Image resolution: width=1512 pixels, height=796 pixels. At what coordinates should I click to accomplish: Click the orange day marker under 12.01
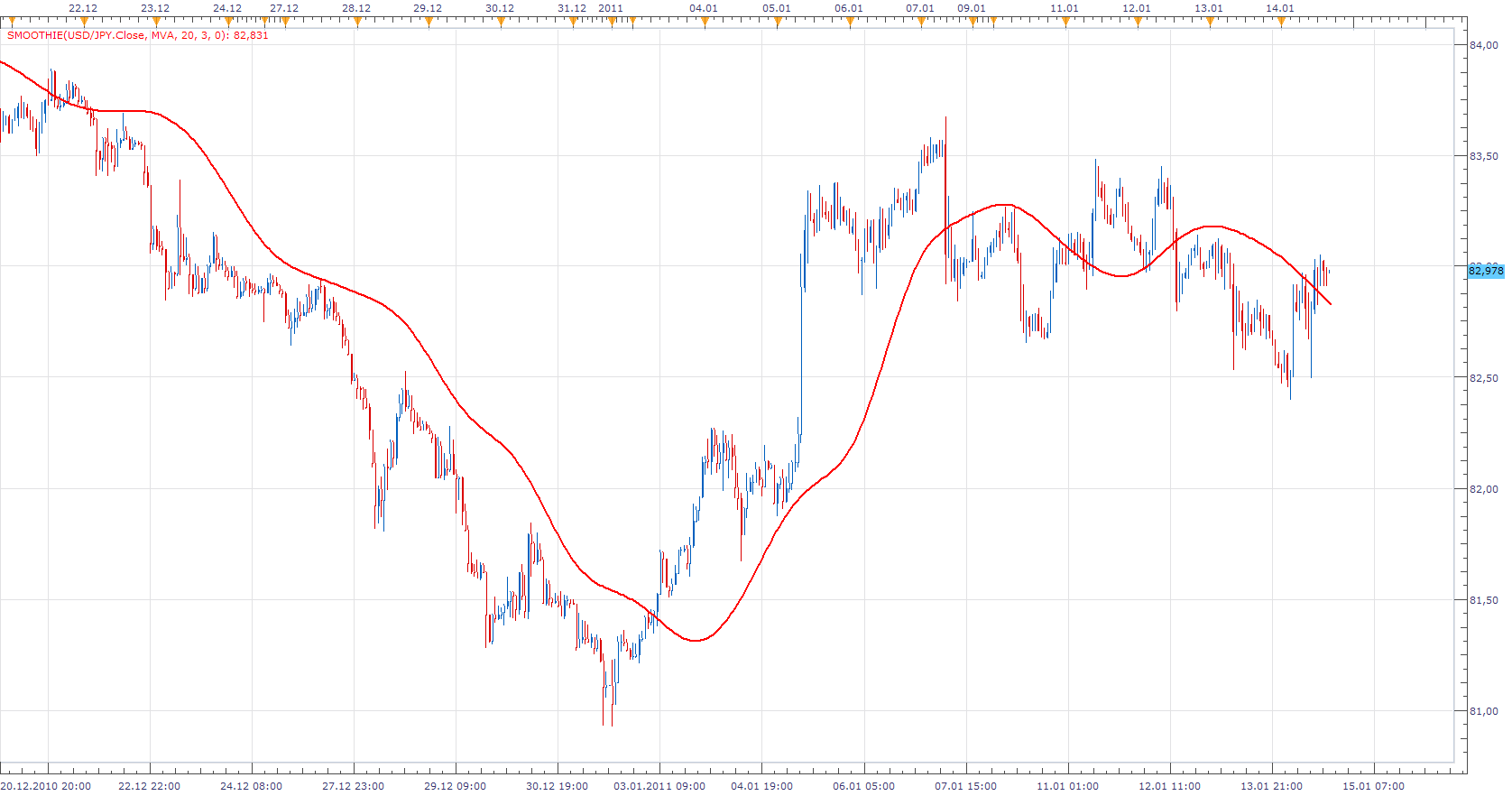(x=1137, y=23)
